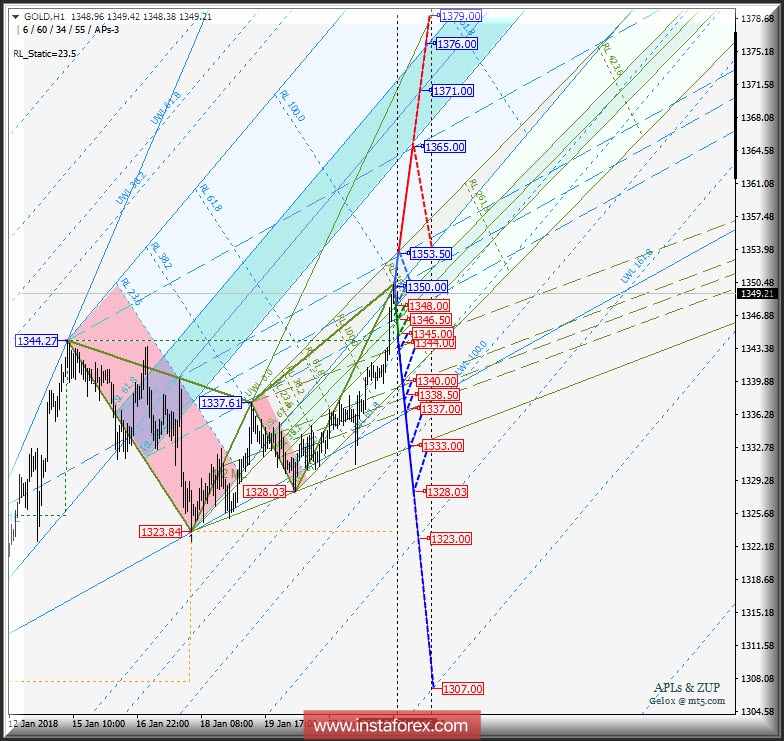Click the olive RL 423.6 line label
Image resolution: width=784 pixels, height=741 pixels.
coord(612,60)
